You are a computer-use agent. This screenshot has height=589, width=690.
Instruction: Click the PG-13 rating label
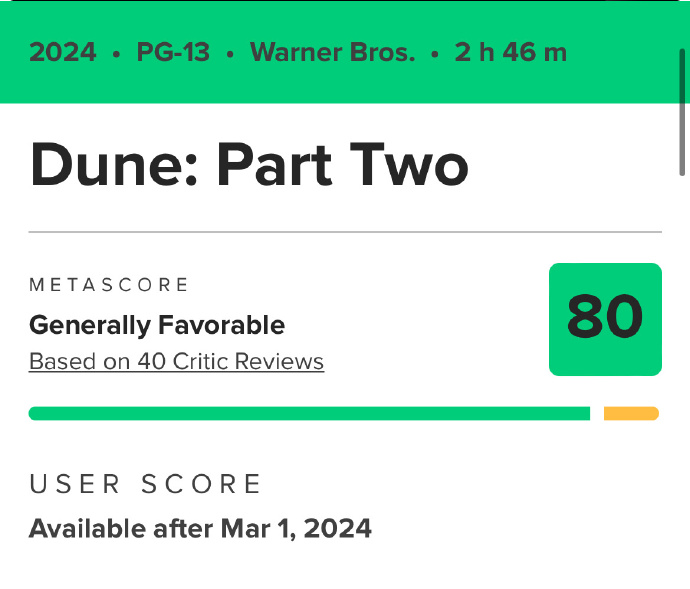coord(173,52)
